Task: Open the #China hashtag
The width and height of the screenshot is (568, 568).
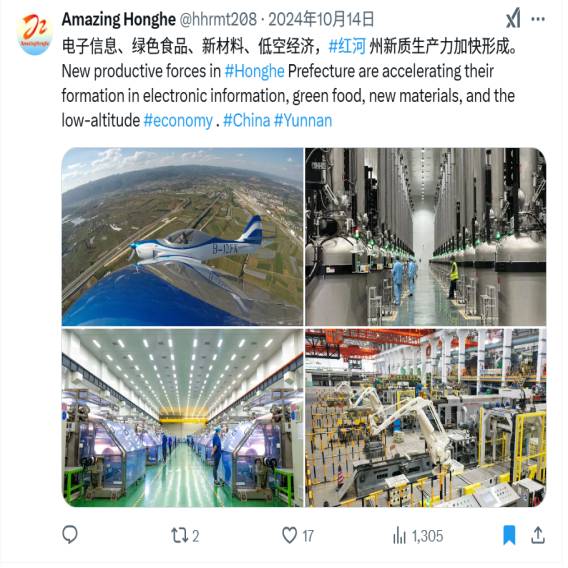Action: (247, 121)
